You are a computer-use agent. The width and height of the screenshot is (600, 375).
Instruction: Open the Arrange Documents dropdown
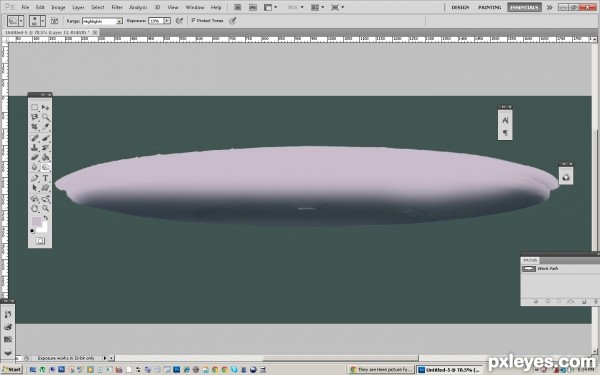click(317, 7)
